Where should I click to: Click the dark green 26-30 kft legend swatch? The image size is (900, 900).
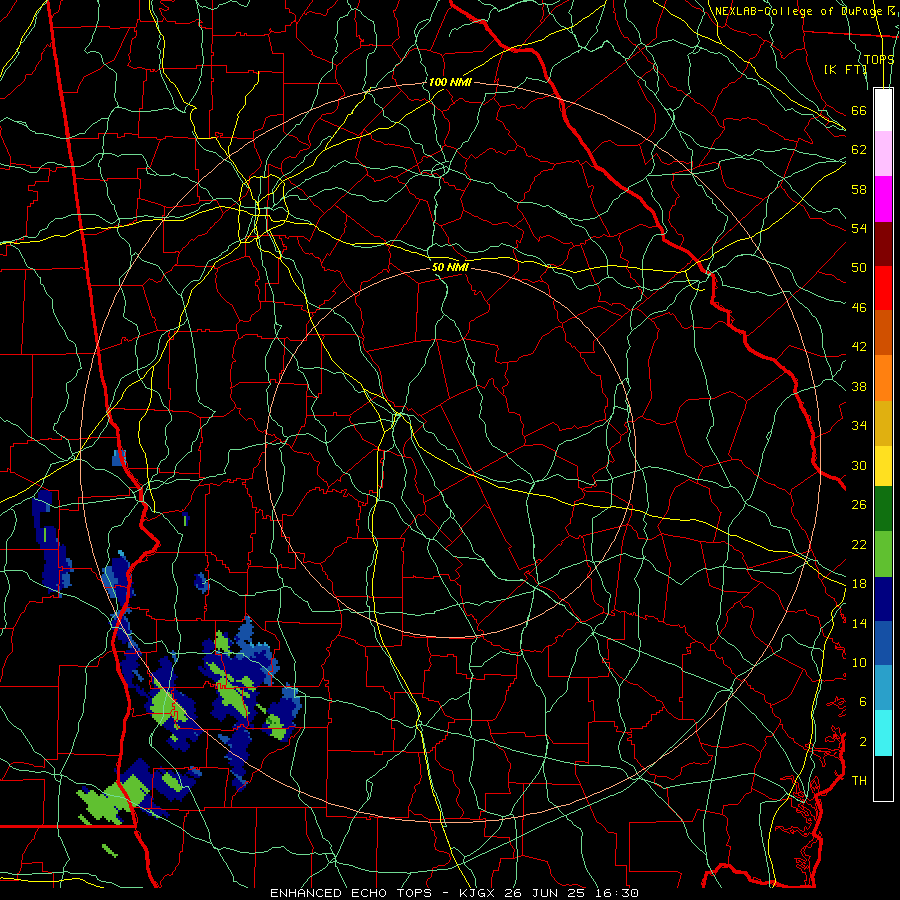click(883, 509)
